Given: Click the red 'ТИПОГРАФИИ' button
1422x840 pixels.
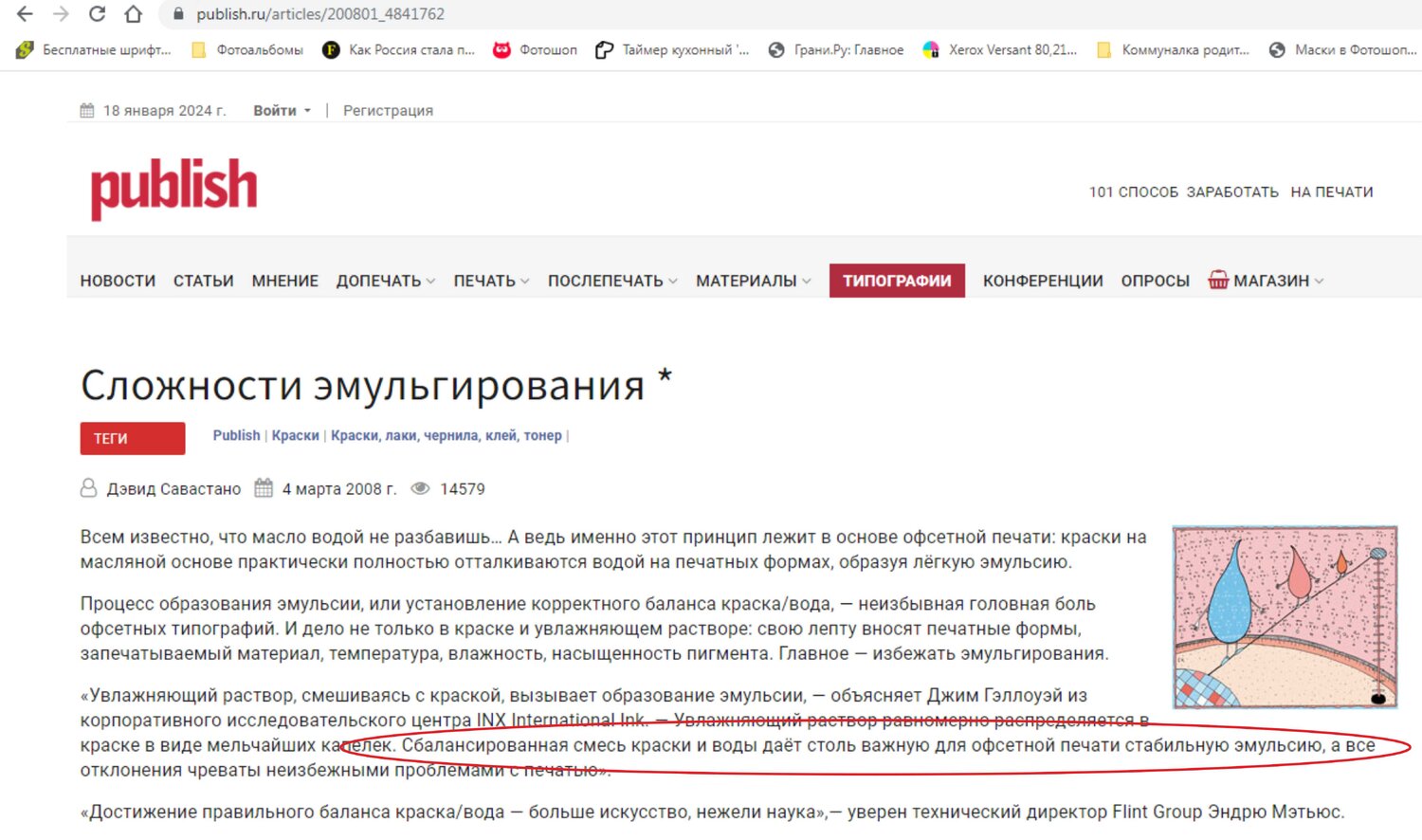Looking at the screenshot, I should click(897, 281).
